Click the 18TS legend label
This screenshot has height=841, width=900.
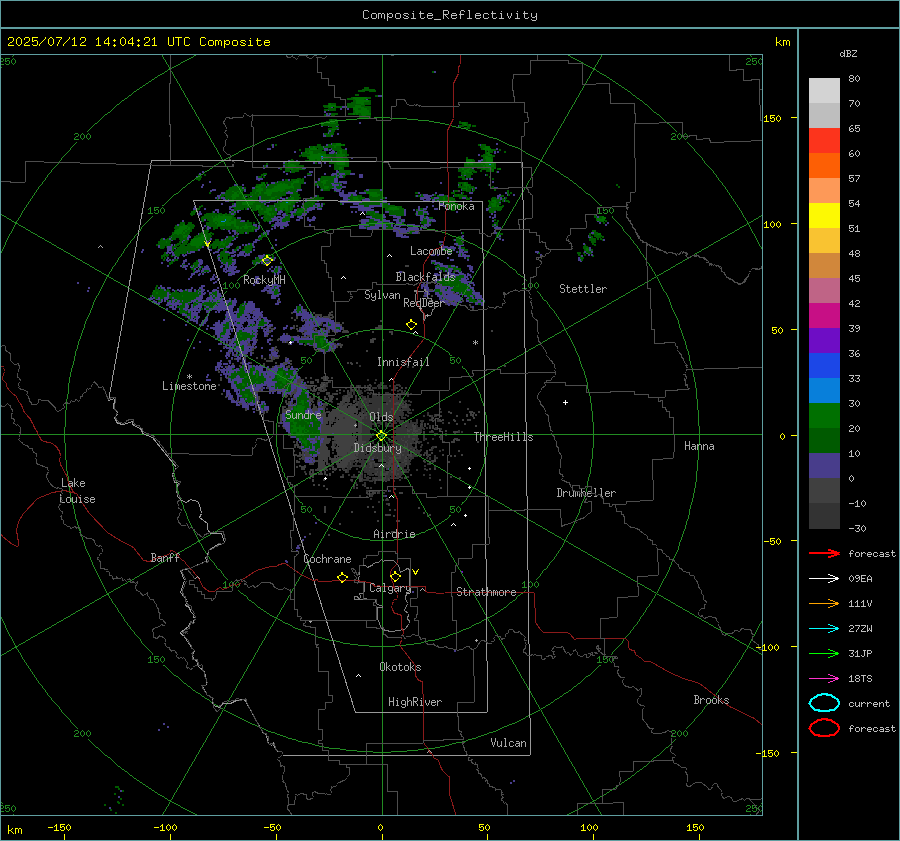pos(860,679)
